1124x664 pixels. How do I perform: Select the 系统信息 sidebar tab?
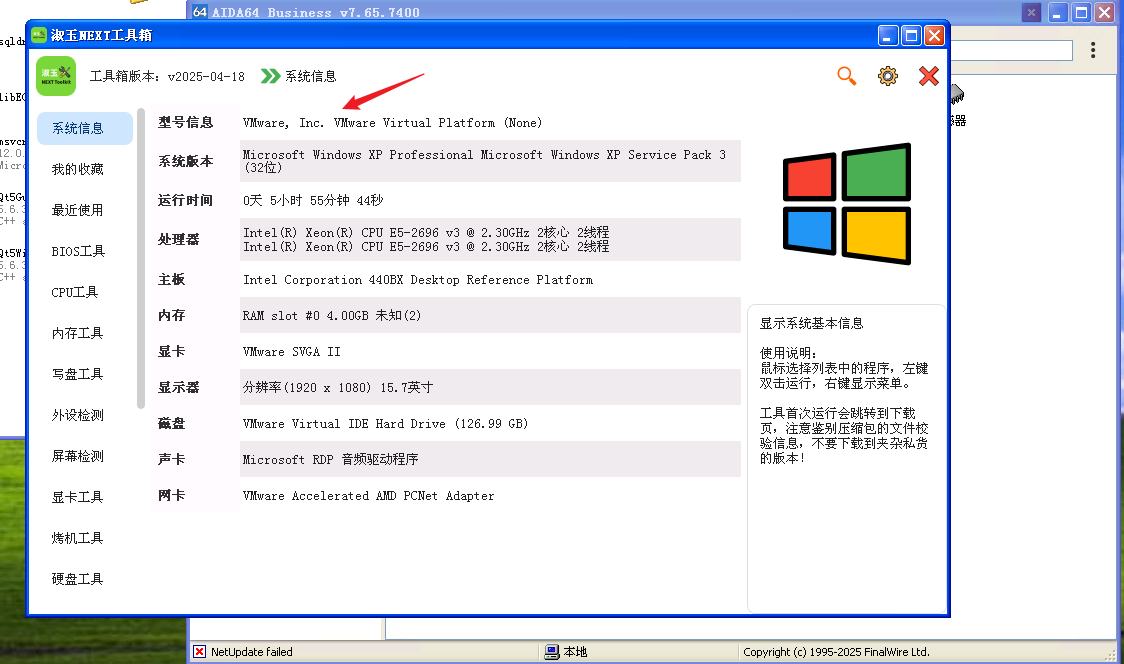click(x=78, y=128)
